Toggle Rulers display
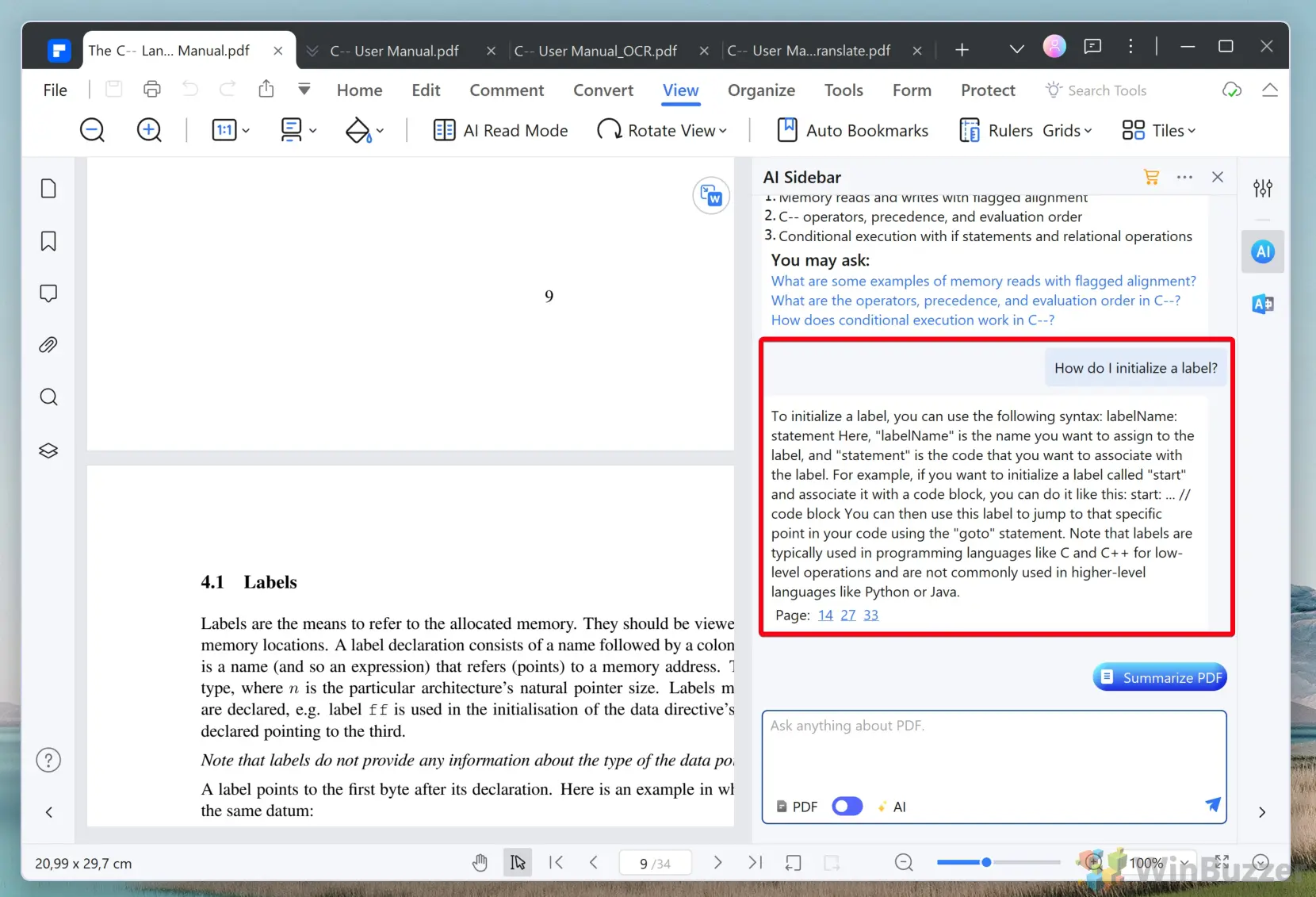Image resolution: width=1316 pixels, height=897 pixels. click(996, 131)
